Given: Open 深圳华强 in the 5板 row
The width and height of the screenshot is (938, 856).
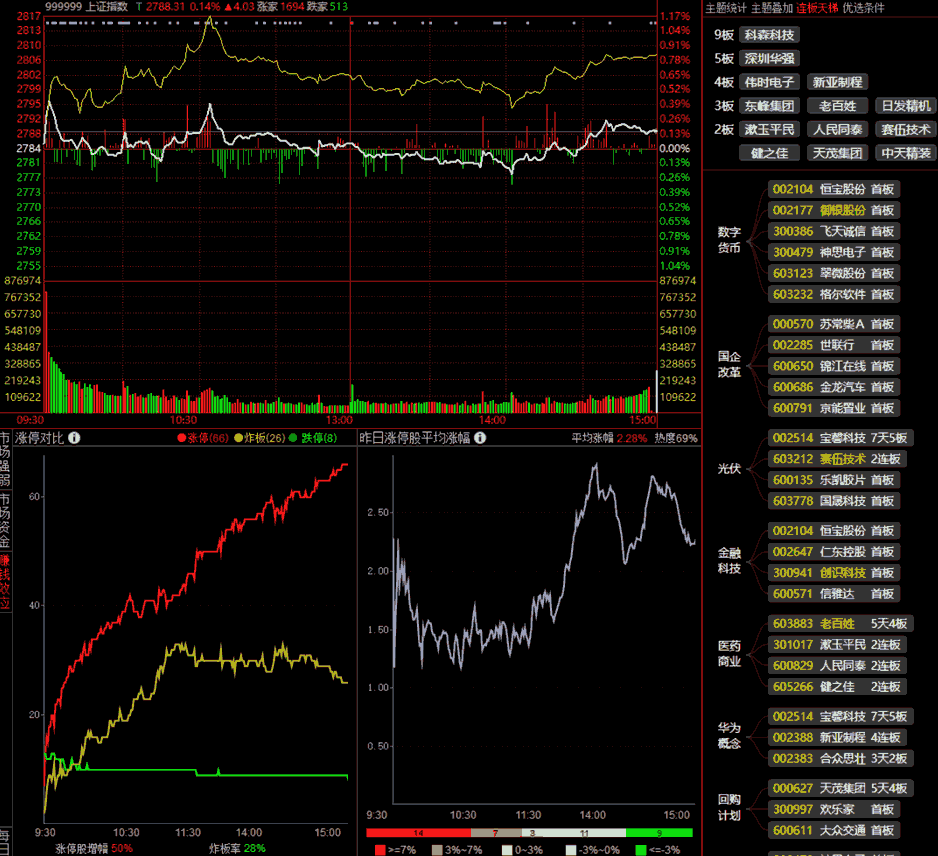Looking at the screenshot, I should [769, 59].
